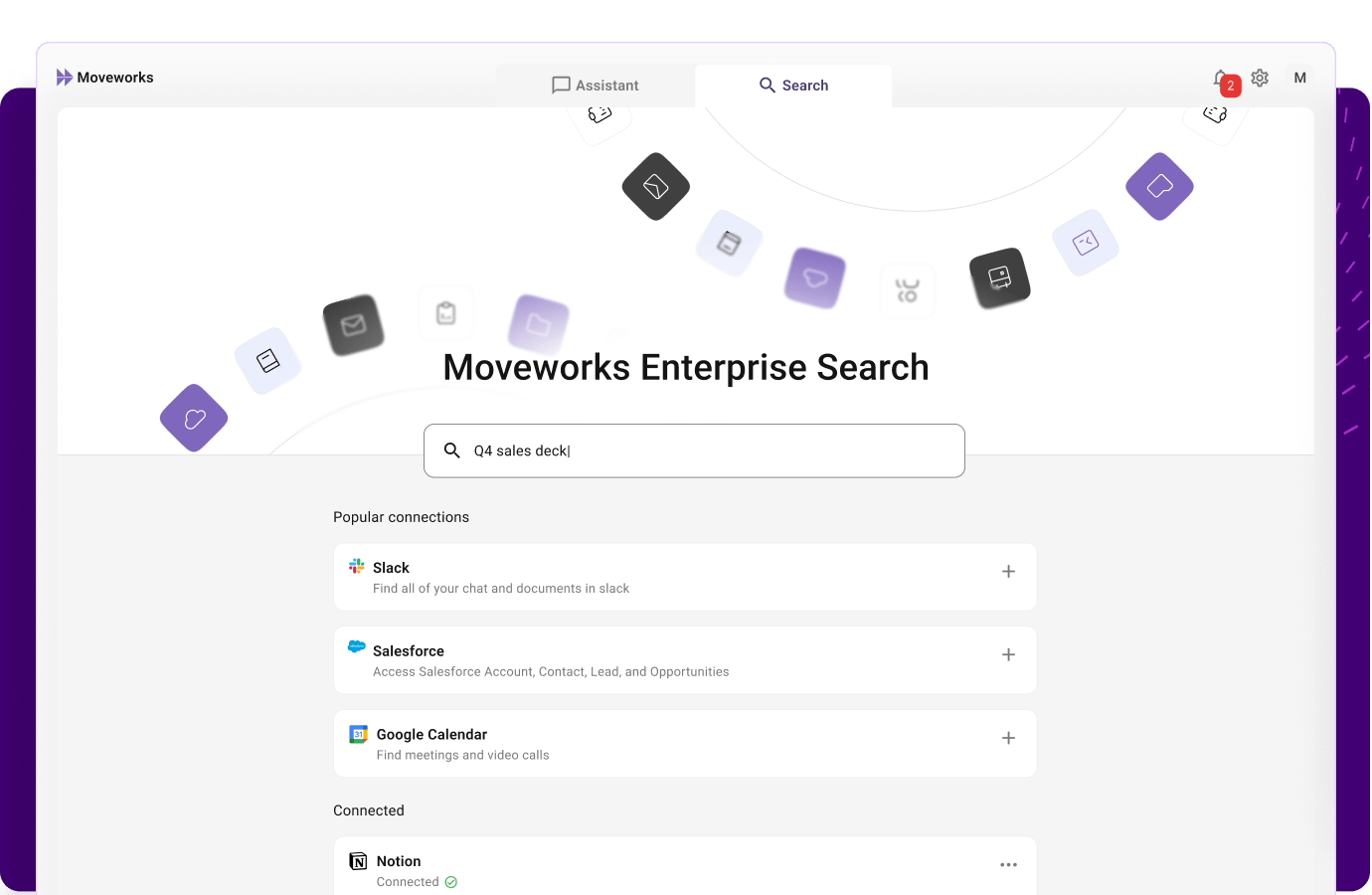Open settings with the gear icon
Screen dimensions: 1372x895
tap(1260, 78)
